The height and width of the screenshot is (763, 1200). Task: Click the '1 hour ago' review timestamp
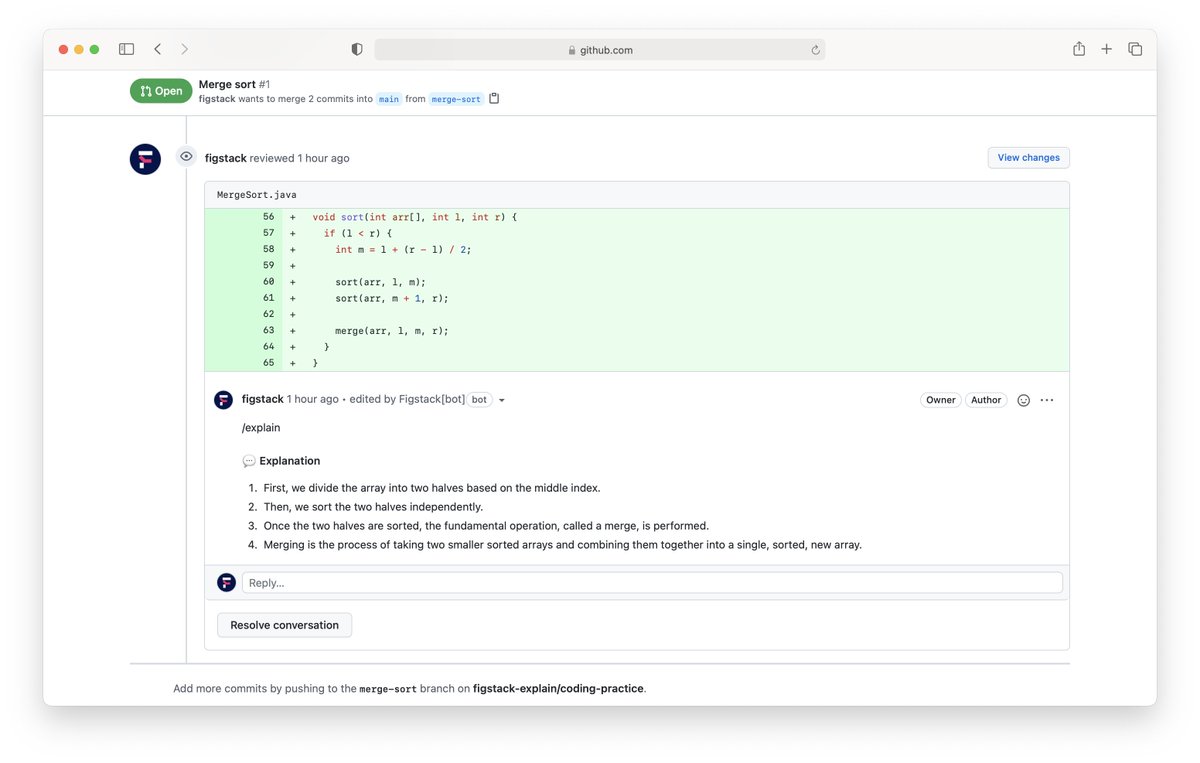click(x=324, y=158)
